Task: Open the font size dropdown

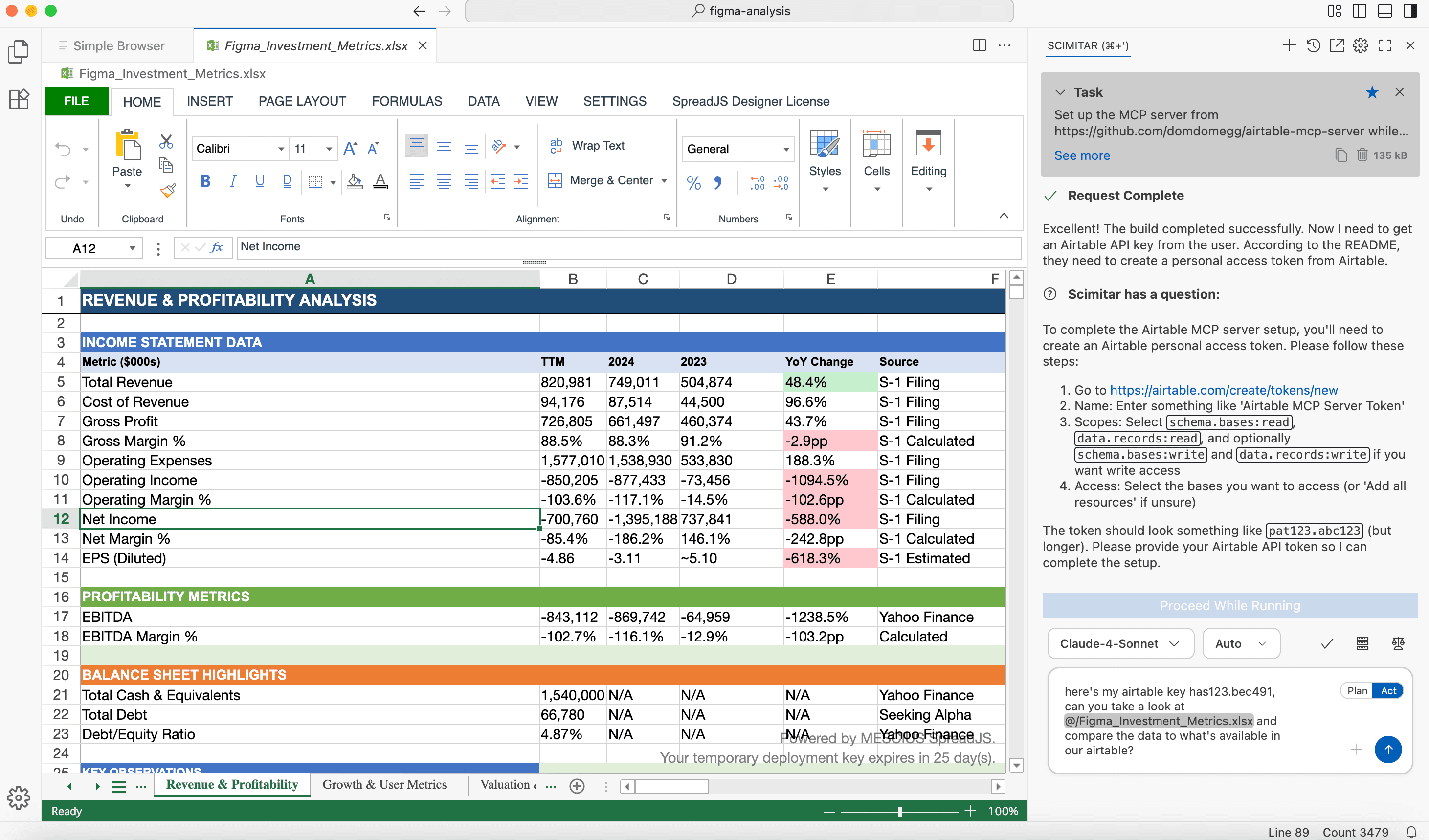Action: [x=329, y=149]
